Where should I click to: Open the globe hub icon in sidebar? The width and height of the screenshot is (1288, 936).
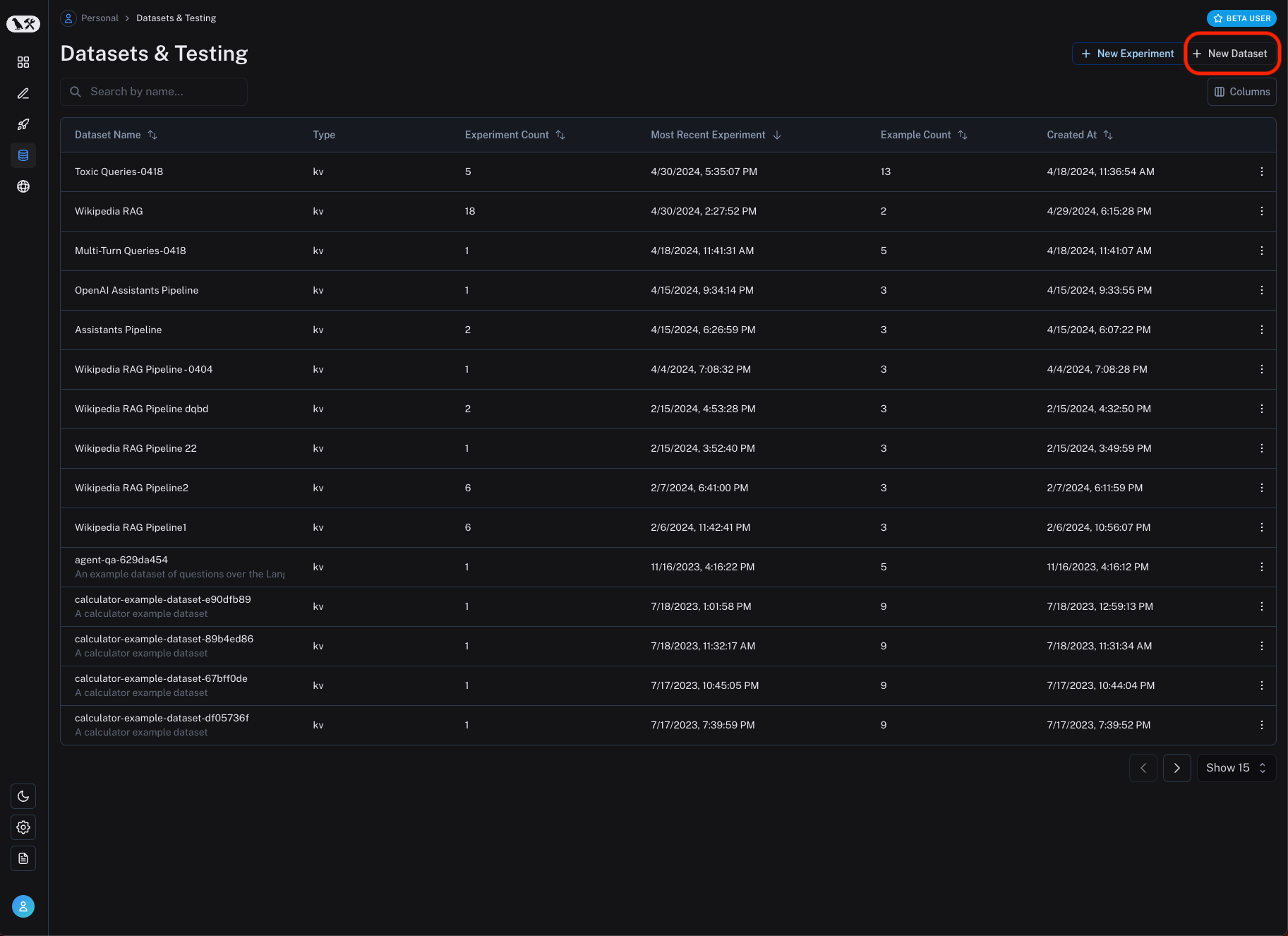click(23, 186)
